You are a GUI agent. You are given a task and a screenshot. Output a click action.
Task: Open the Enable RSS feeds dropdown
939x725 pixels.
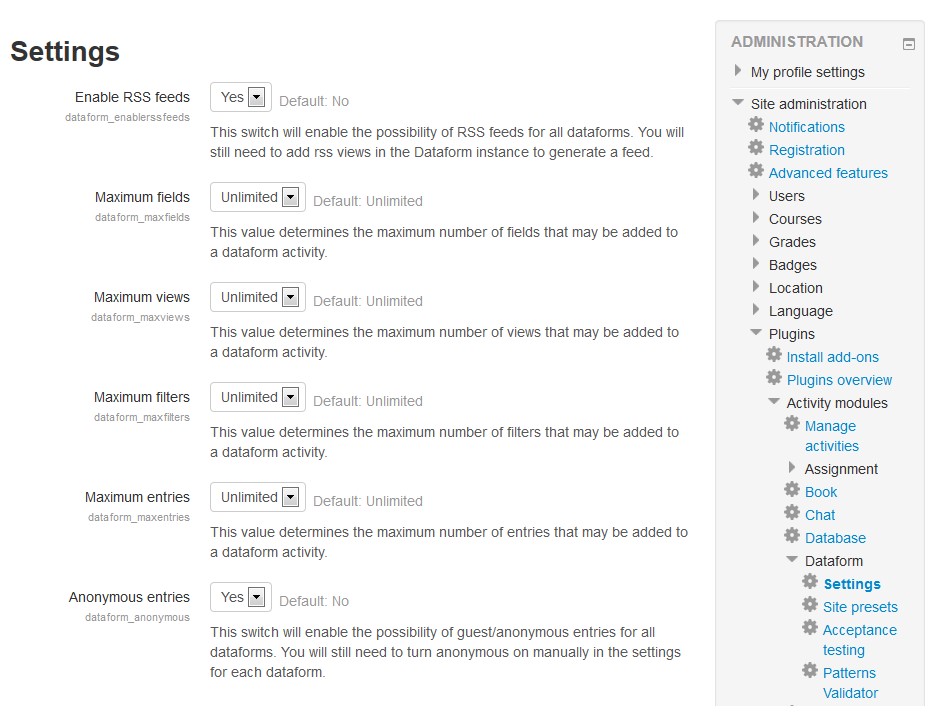pyautogui.click(x=241, y=97)
